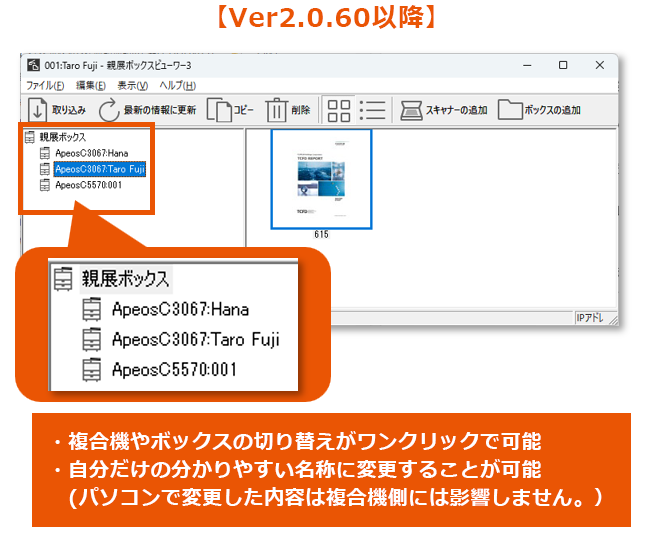Viewport: 652px width, 543px height.
Task: Switch to list view
Action: pos(372,110)
